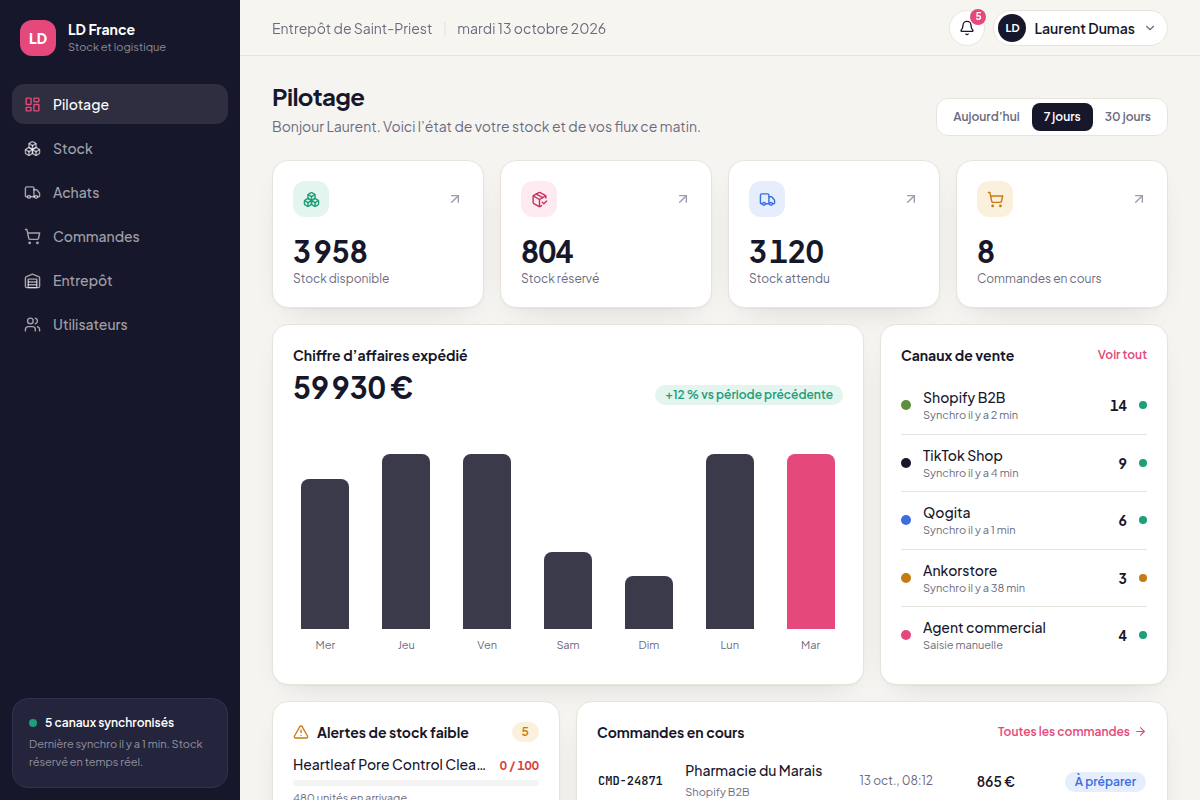Click the Stock attendu truck icon
Image resolution: width=1200 pixels, height=800 pixels.
tap(767, 199)
